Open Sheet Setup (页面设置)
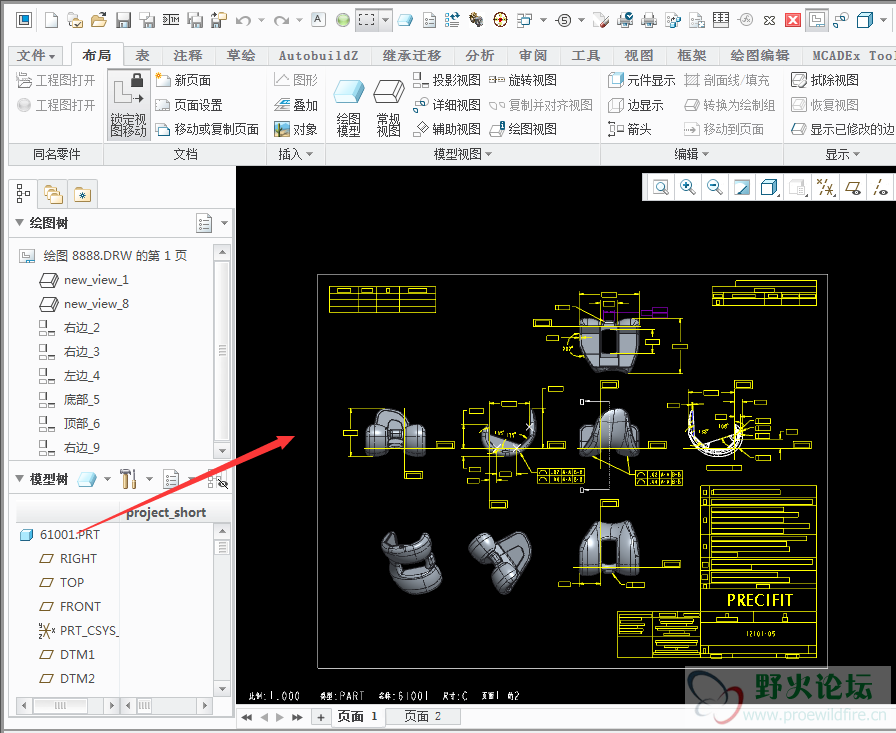 pyautogui.click(x=189, y=105)
